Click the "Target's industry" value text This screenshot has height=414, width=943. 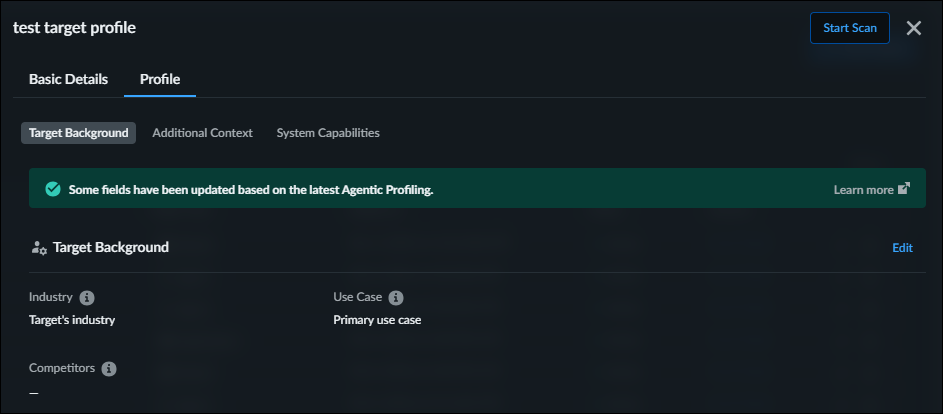tap(72, 320)
